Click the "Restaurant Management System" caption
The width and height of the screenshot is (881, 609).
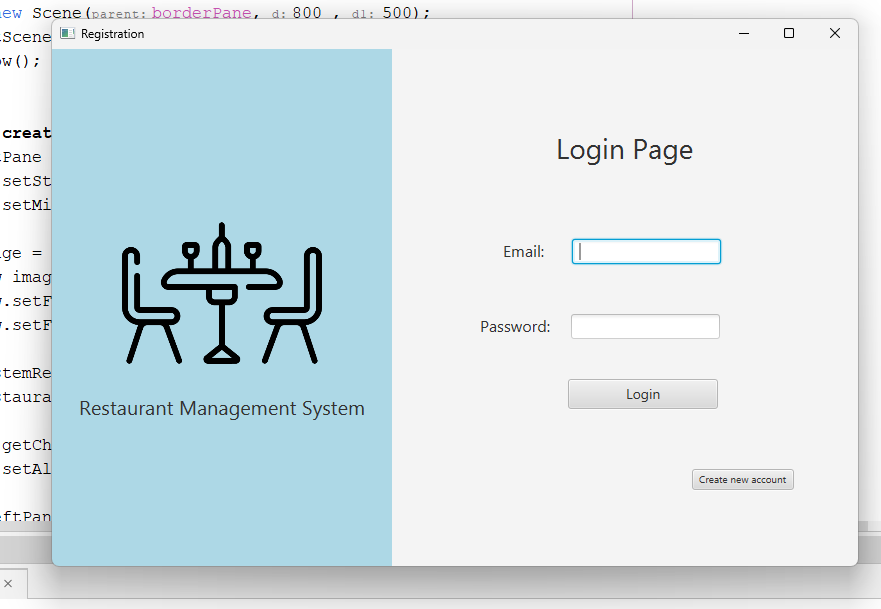tap(221, 408)
